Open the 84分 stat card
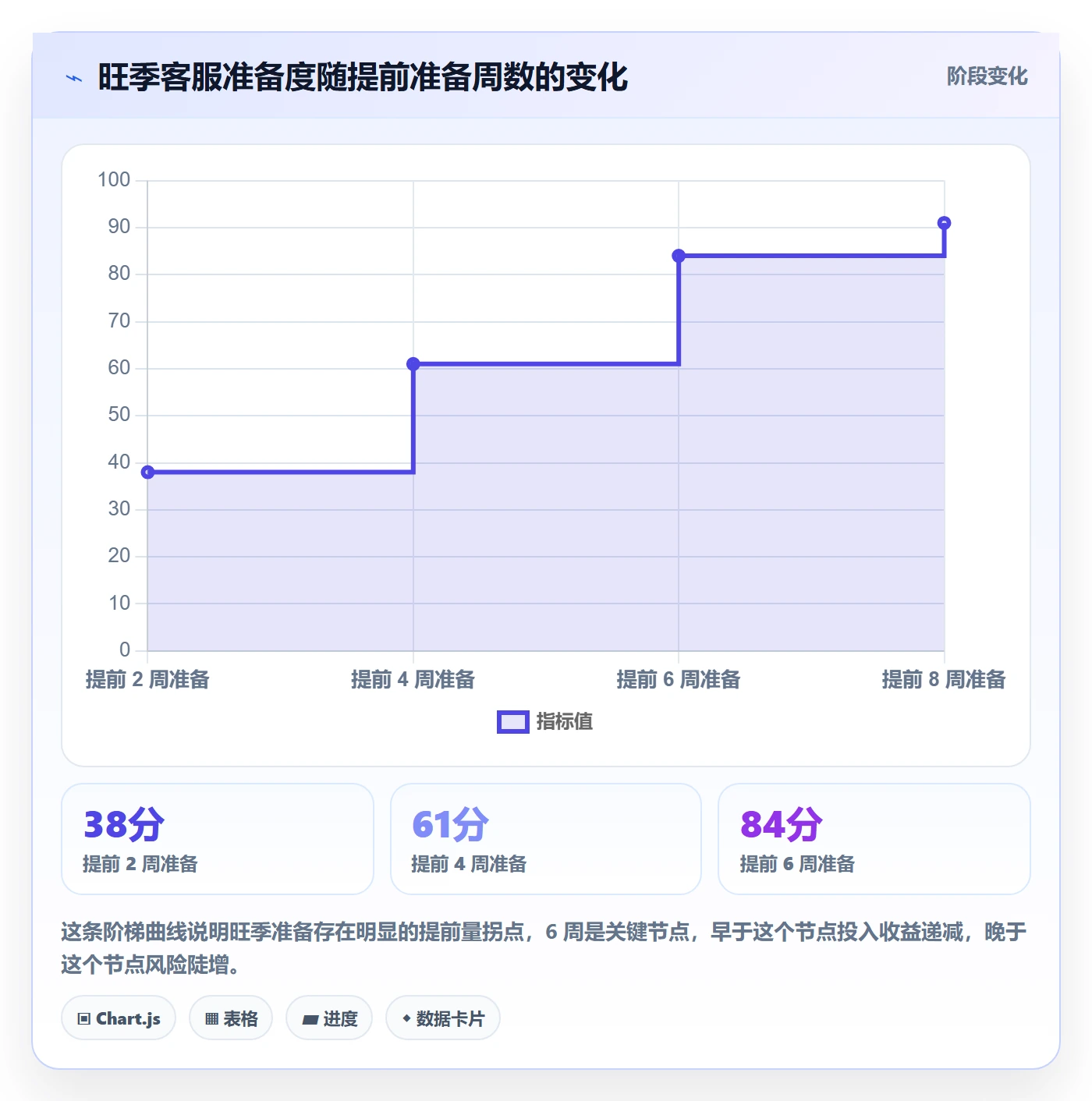This screenshot has width=1092, height=1101. (874, 839)
